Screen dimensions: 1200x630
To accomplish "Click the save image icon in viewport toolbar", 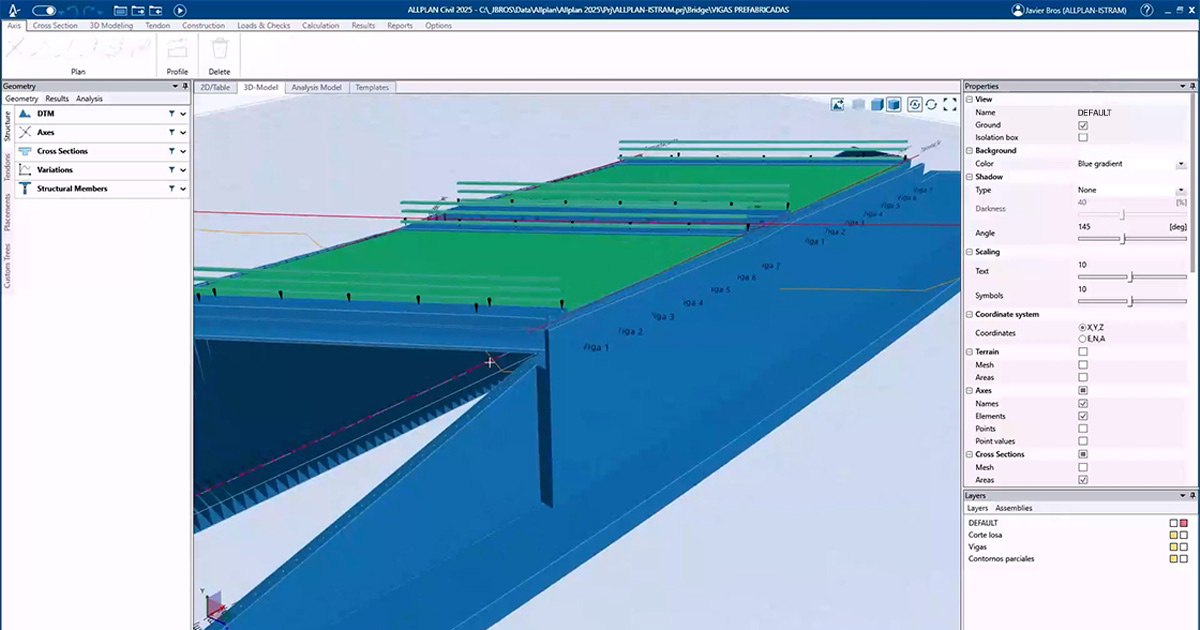I will 837,104.
